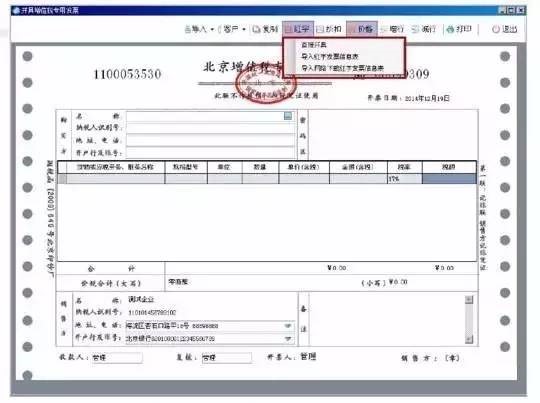
Task: Click the 17% tax rate cell
Action: click(405, 179)
